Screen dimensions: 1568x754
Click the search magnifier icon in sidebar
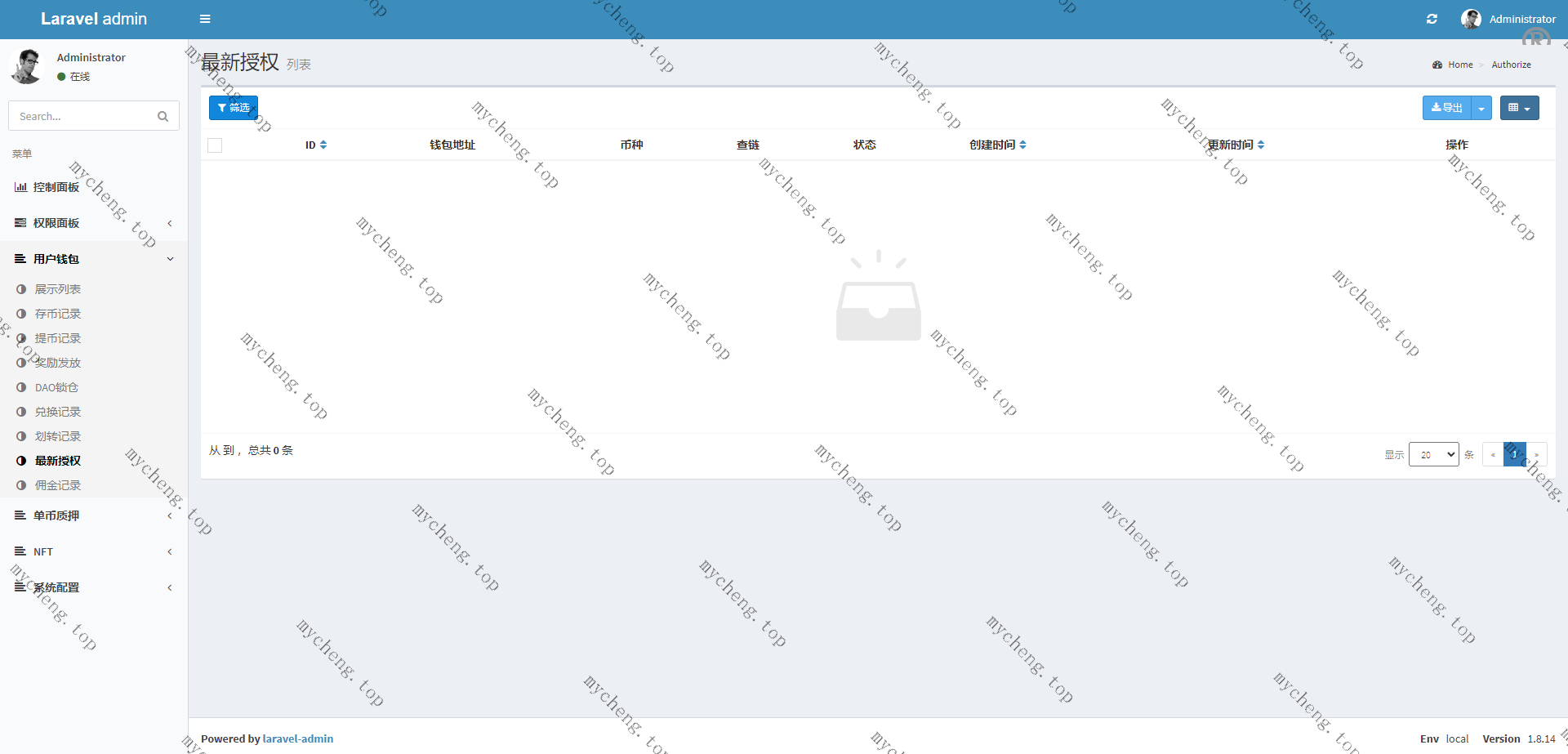tap(163, 116)
